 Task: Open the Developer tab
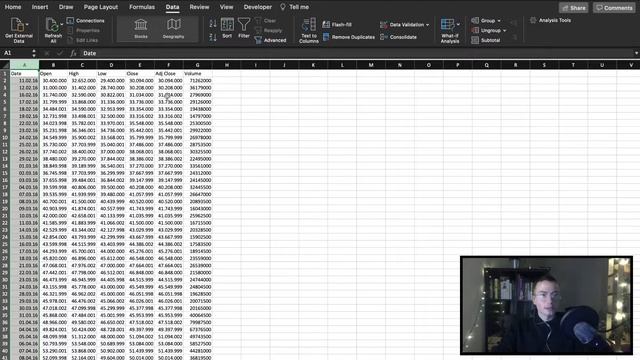(x=258, y=7)
